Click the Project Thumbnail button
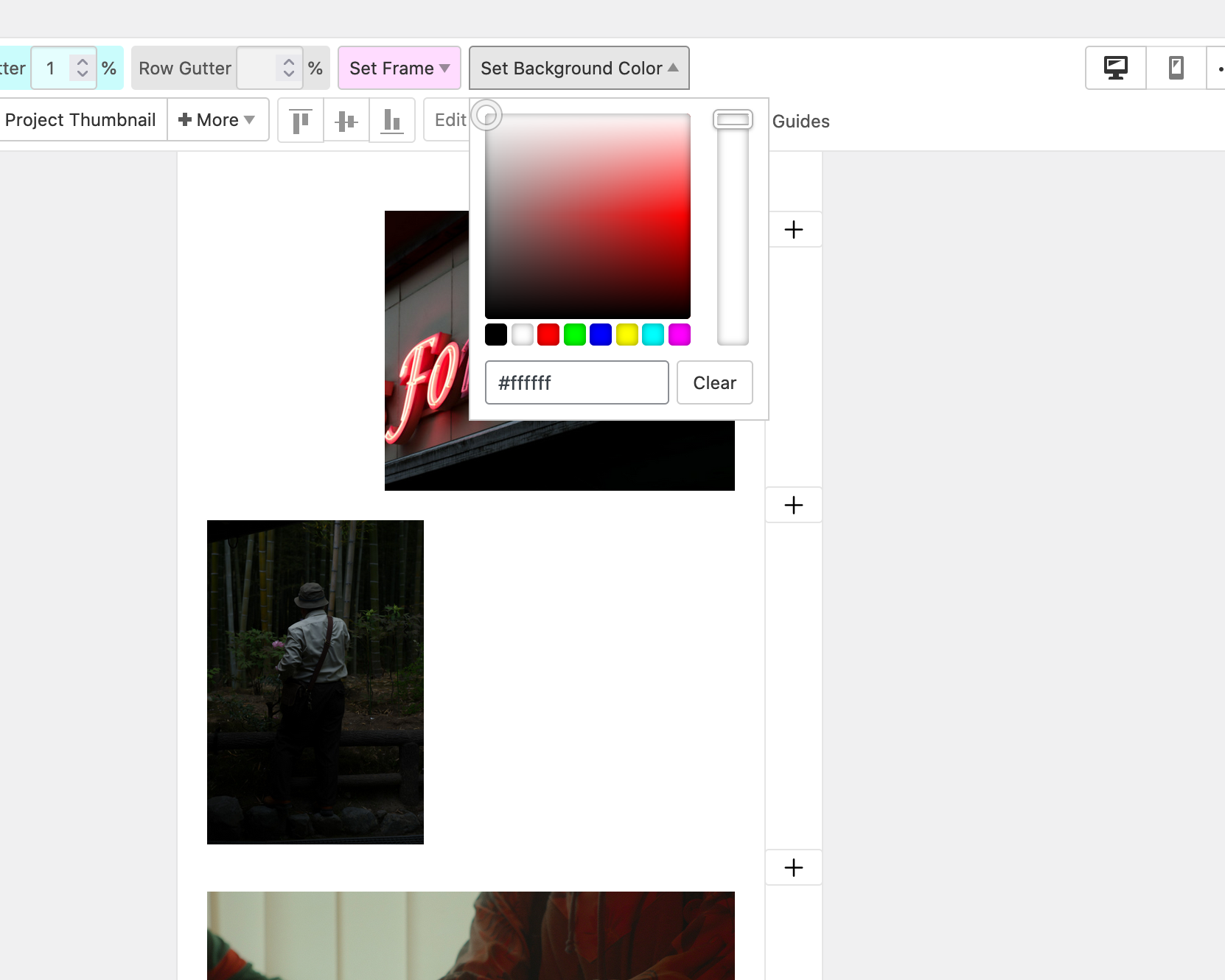The height and width of the screenshot is (980, 1225). tap(80, 120)
